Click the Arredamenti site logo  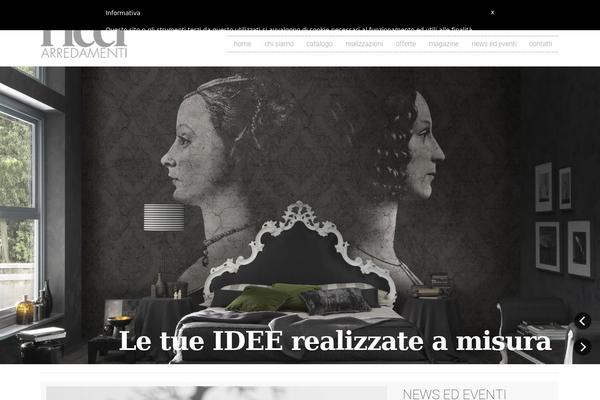click(x=84, y=44)
